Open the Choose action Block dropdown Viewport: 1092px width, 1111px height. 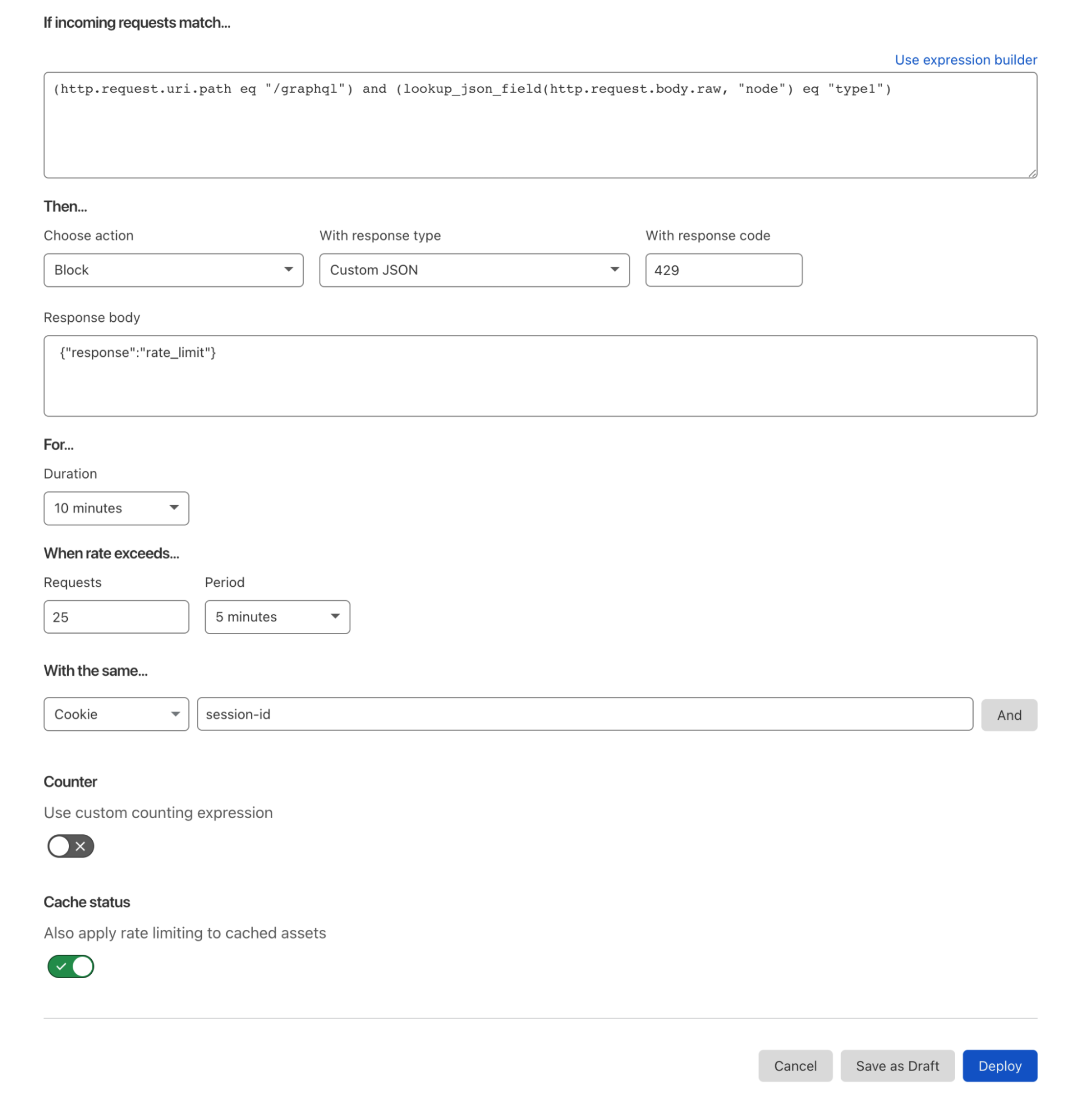coord(173,270)
